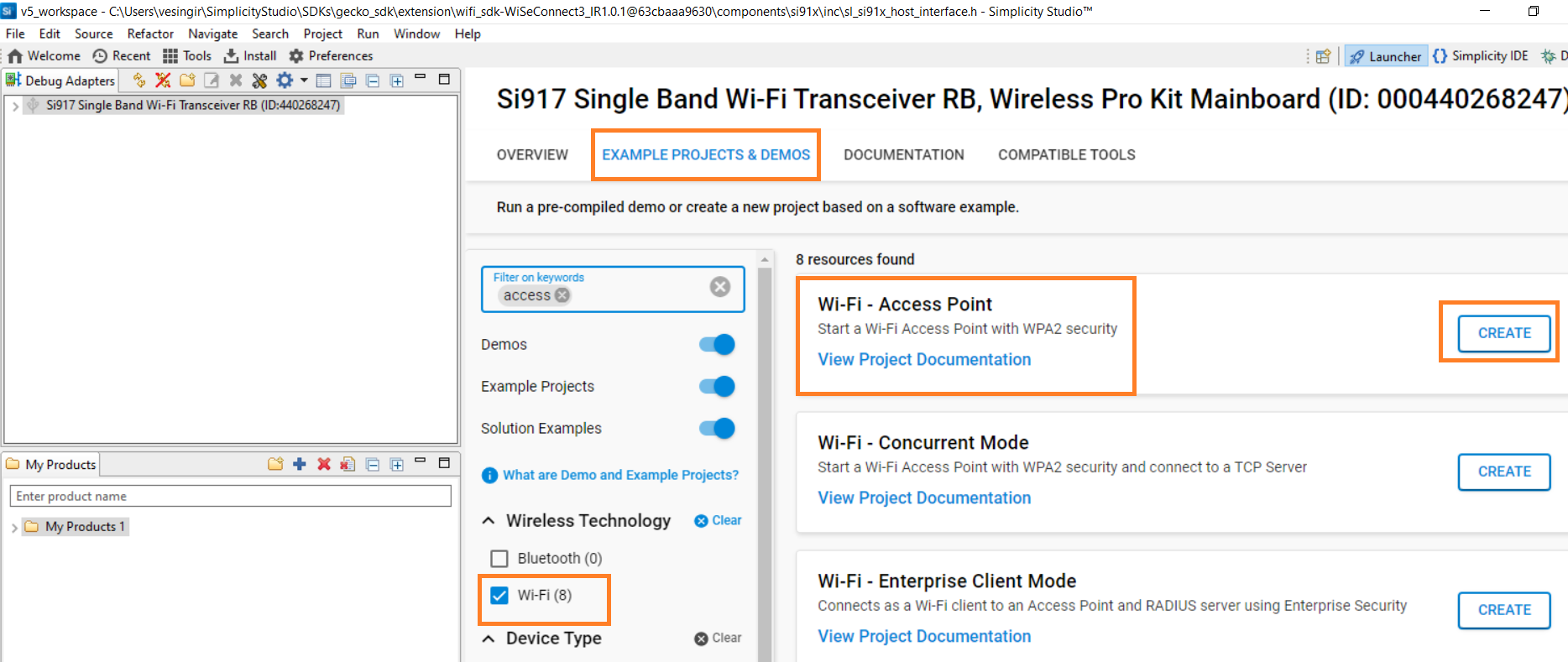The width and height of the screenshot is (1568, 662).
Task: Open the Tools grid icon
Action: coord(170,56)
